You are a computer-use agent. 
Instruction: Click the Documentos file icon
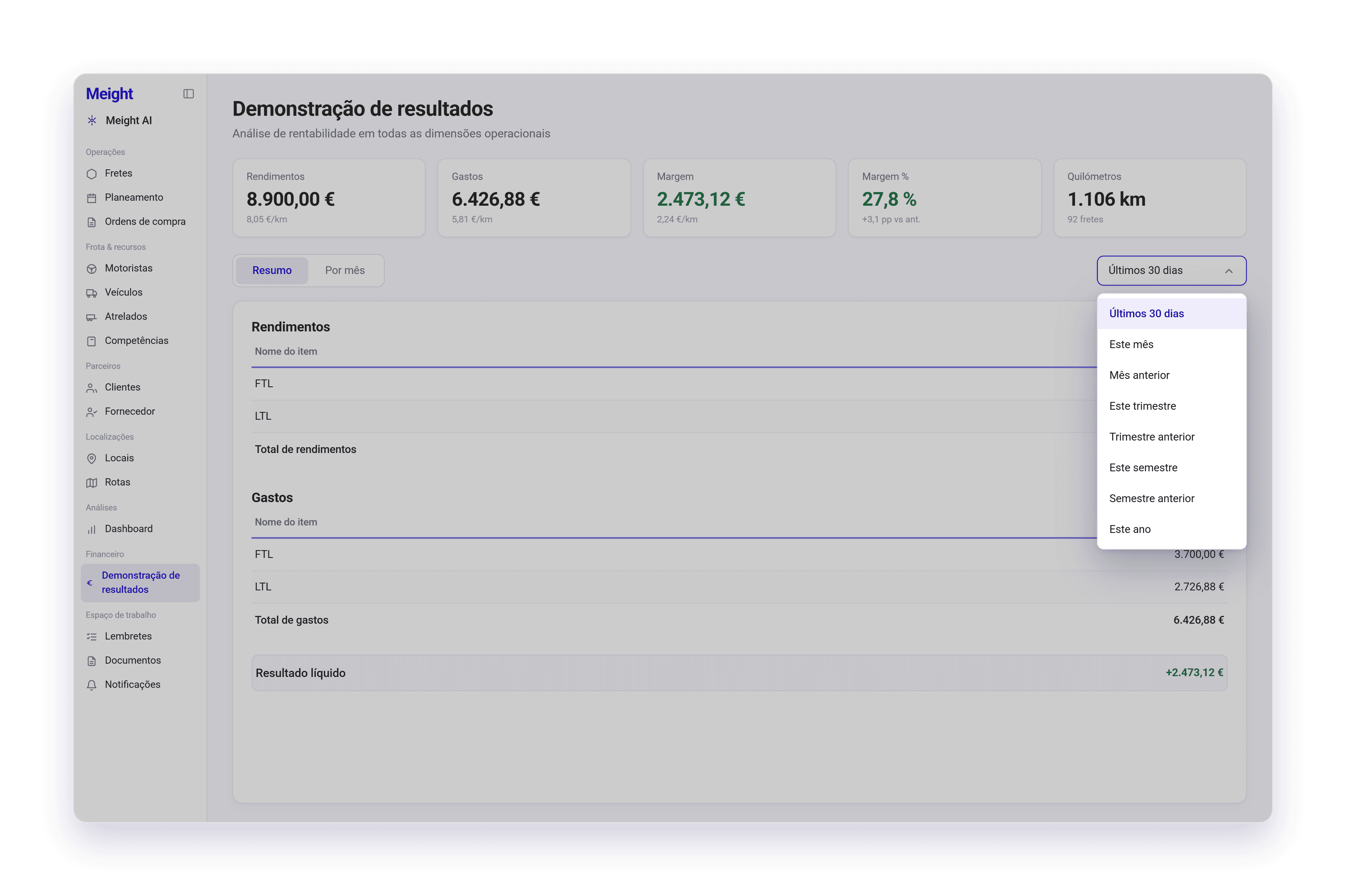pyautogui.click(x=91, y=661)
